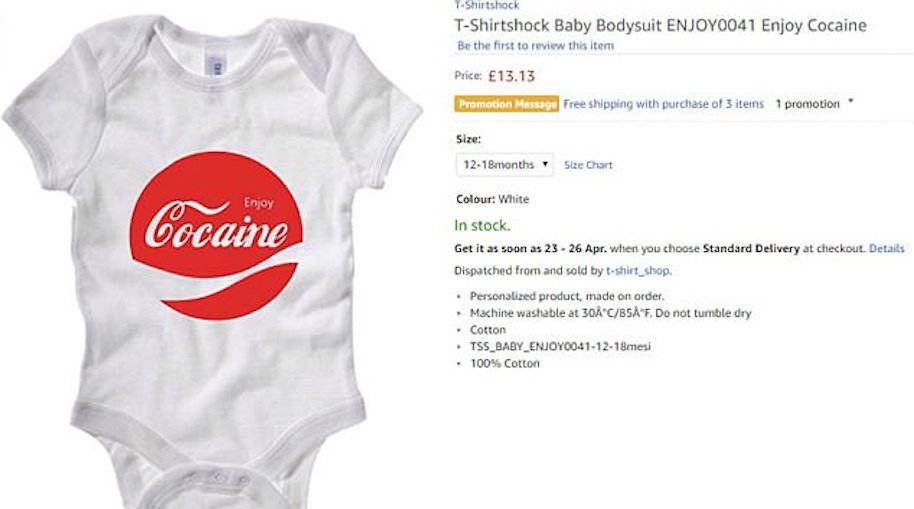
Task: Expand the 1 promotion dropdown arrow
Action: pyautogui.click(x=851, y=102)
